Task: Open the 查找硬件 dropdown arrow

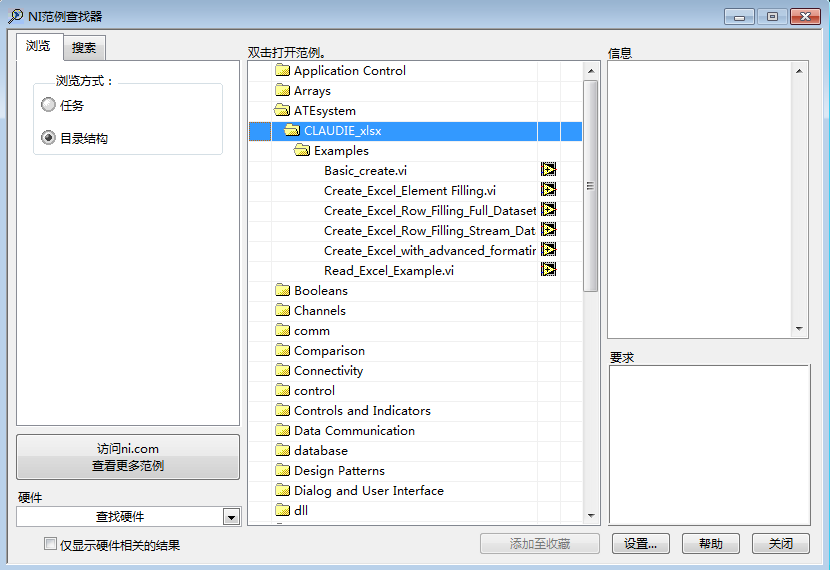Action: pos(231,517)
